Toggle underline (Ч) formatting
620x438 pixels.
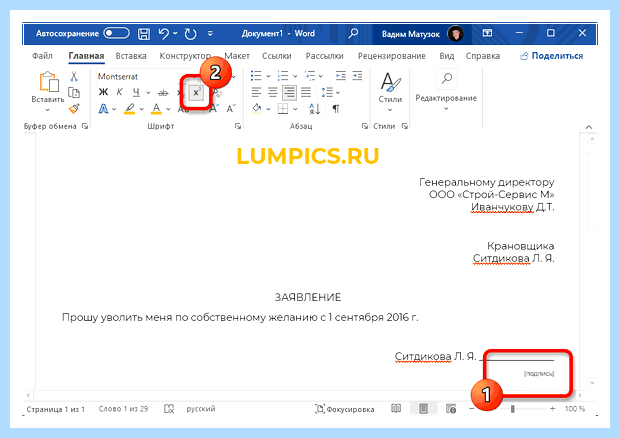point(136,93)
